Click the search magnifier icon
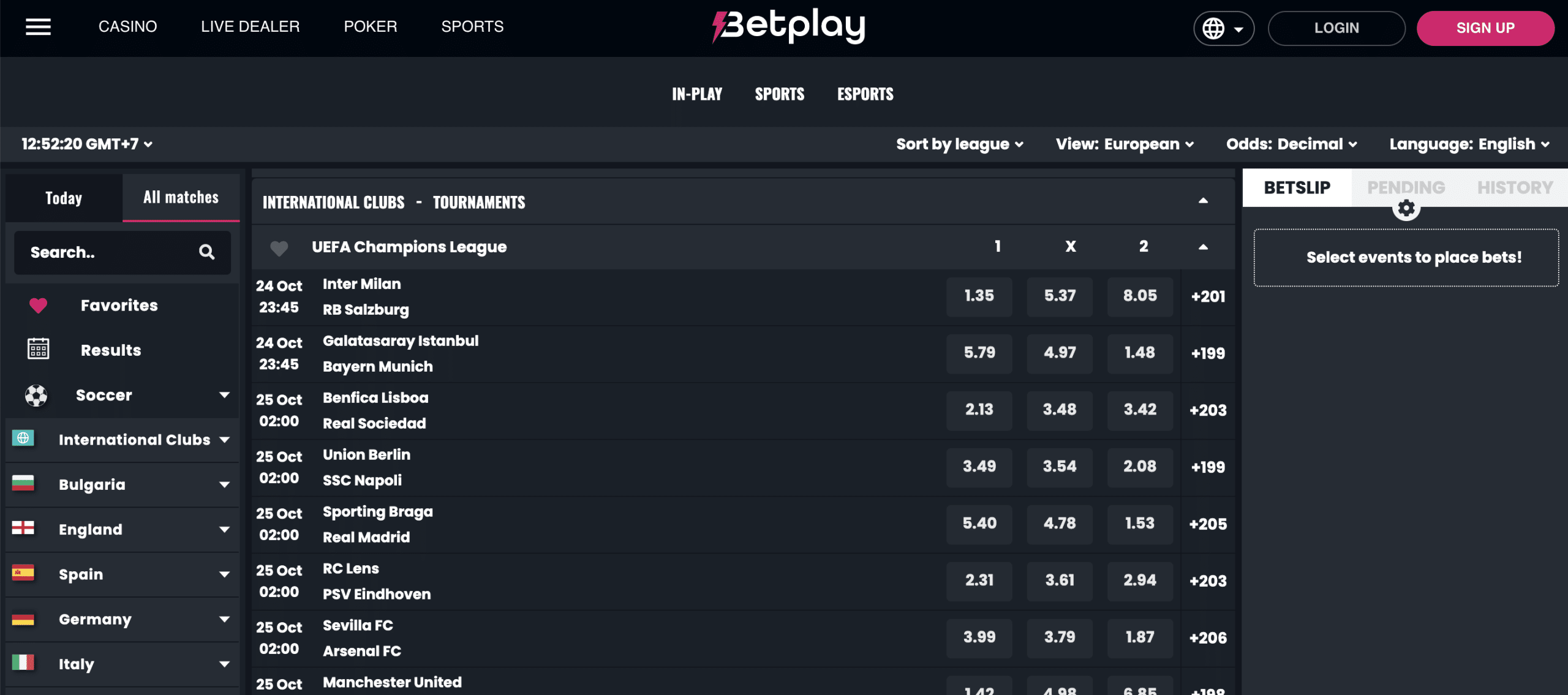Screen dimensions: 1568x695 (x=207, y=252)
